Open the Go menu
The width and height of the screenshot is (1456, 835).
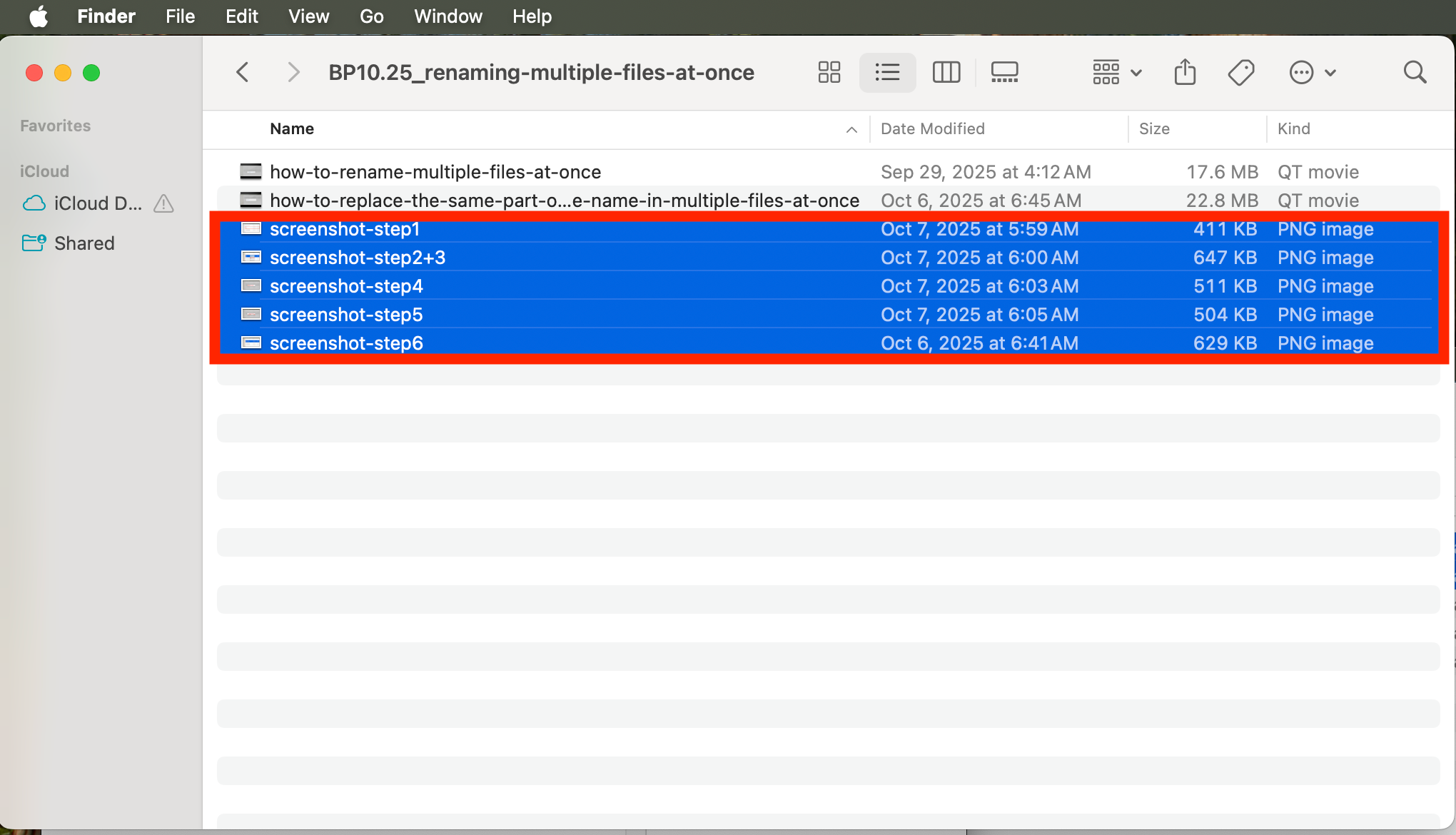tap(371, 16)
